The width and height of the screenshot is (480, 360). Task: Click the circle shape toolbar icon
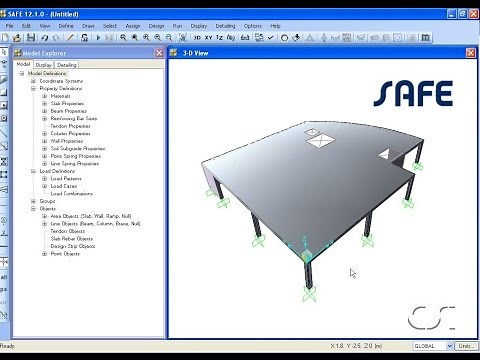284,38
